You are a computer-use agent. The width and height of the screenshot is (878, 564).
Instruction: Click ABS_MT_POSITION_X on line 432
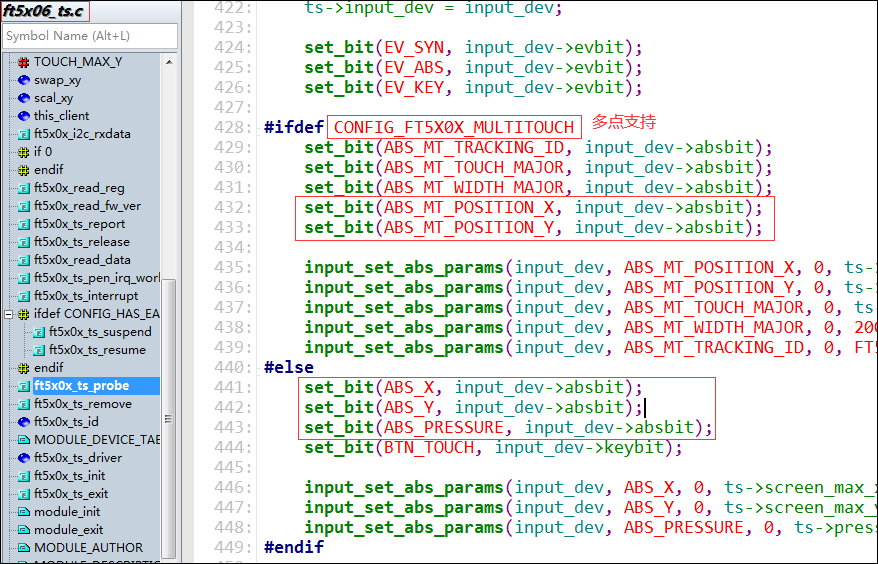469,207
